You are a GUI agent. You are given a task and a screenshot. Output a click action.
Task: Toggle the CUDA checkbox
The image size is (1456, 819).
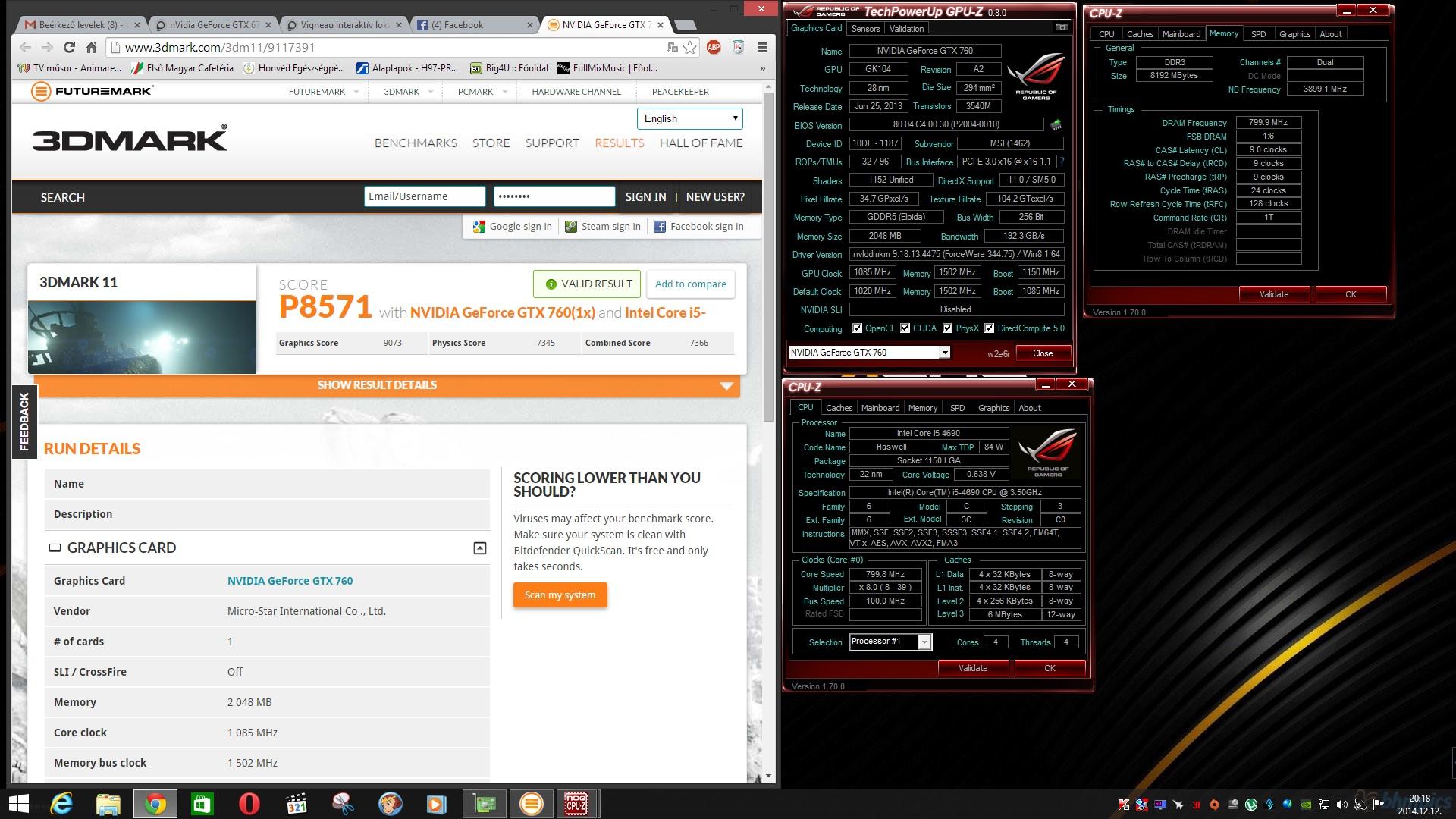point(905,328)
